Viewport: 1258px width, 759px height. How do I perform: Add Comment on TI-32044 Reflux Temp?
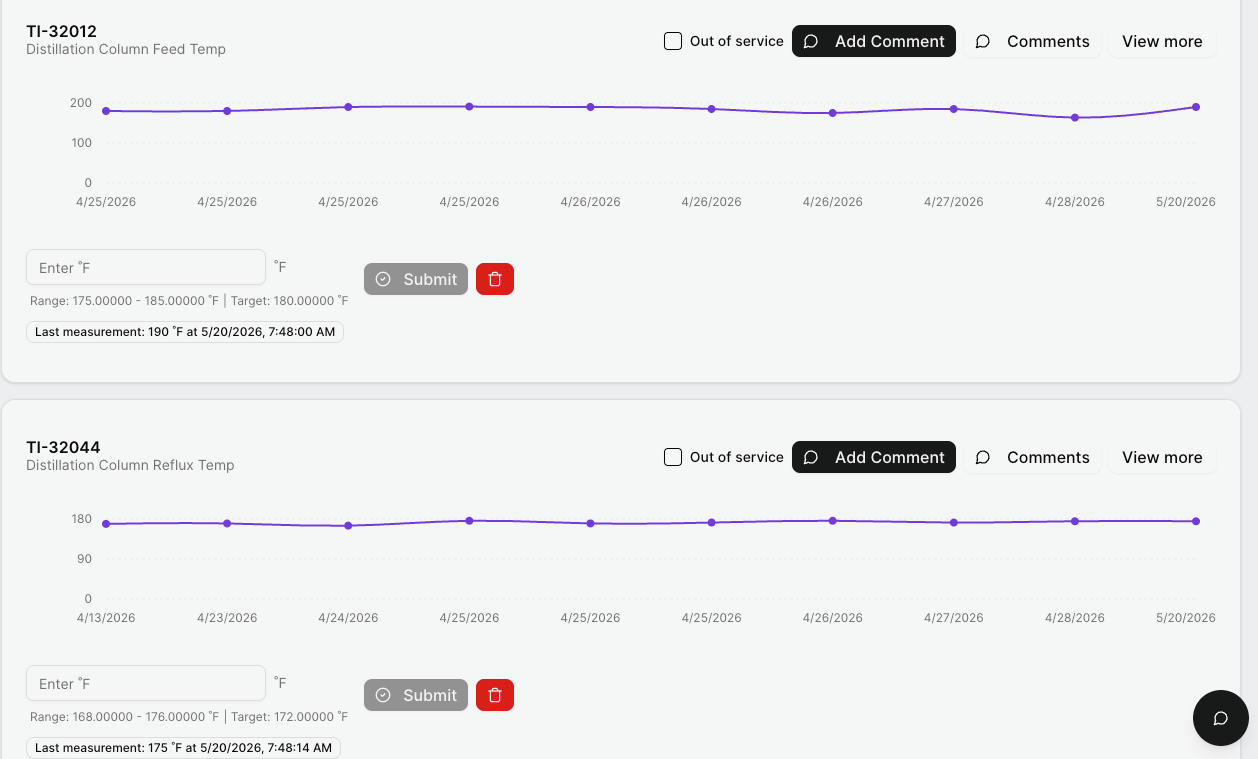point(874,457)
